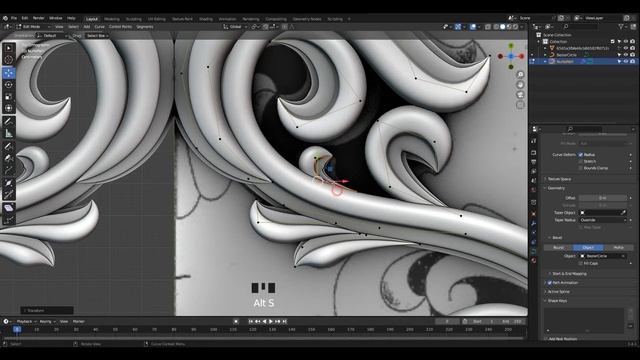Open the Render properties tab

coord(533,153)
